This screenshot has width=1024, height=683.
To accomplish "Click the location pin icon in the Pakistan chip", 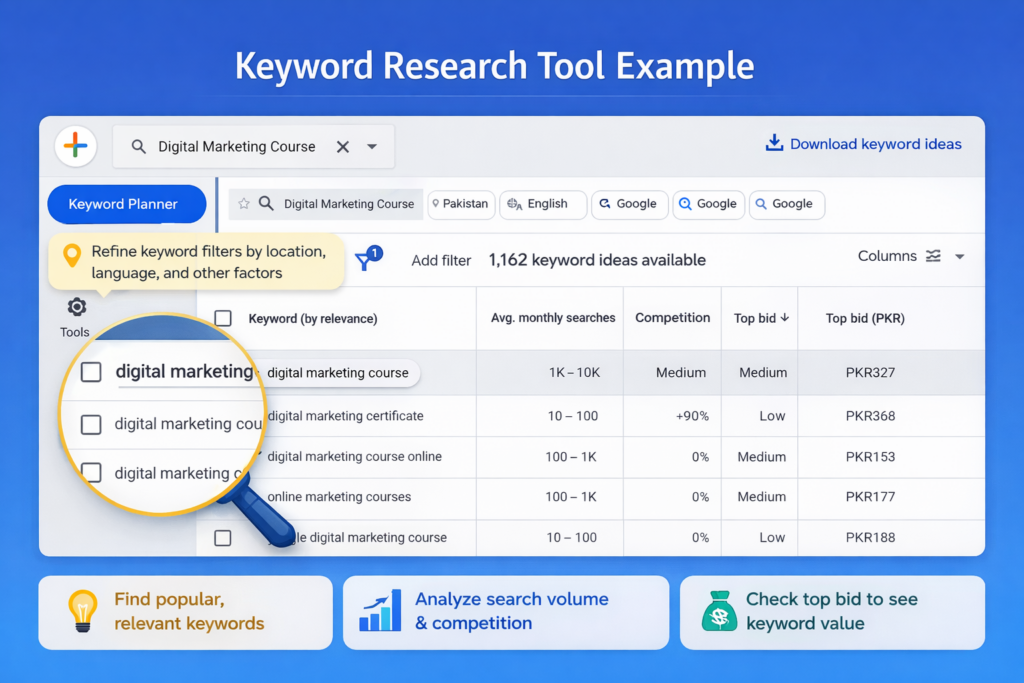I will (x=437, y=204).
